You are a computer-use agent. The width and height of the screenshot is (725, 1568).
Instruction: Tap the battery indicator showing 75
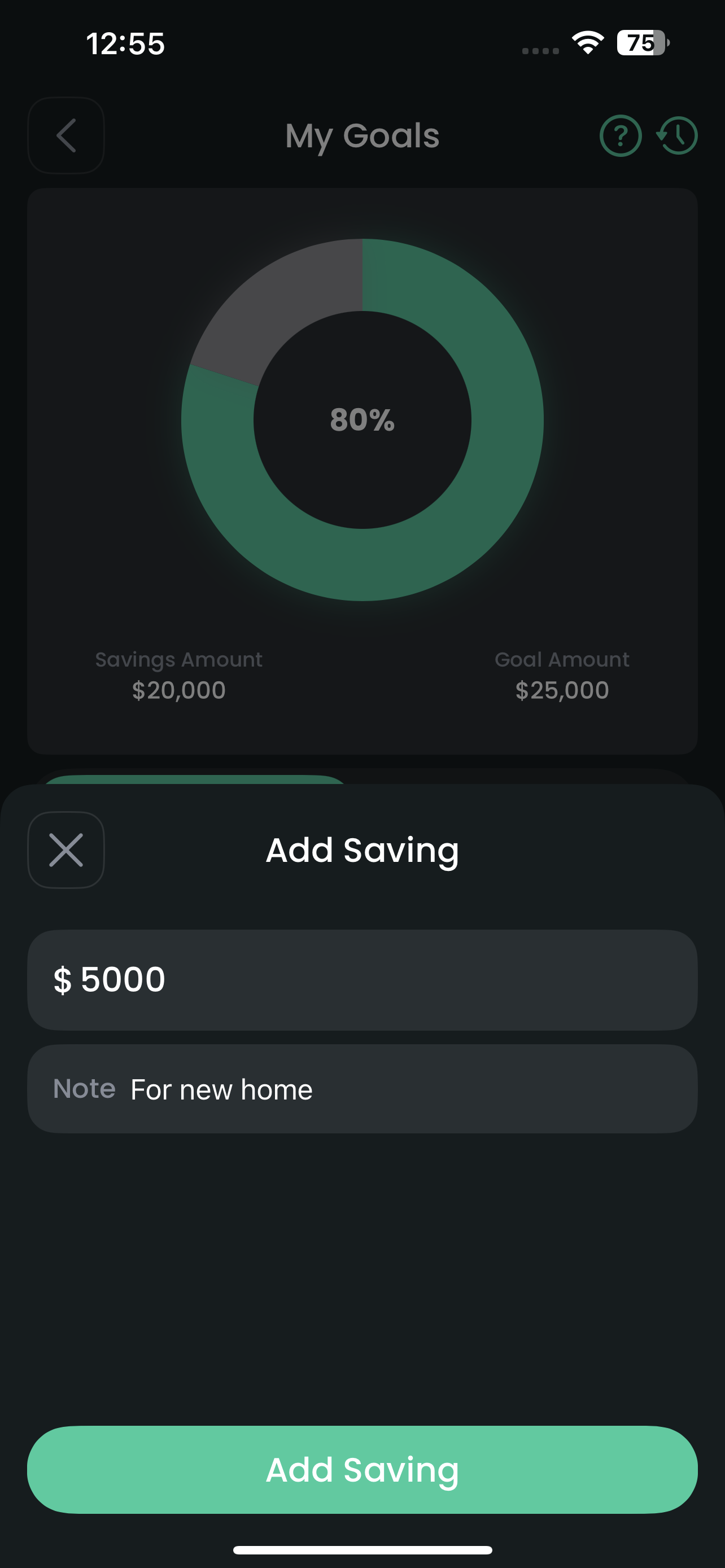(642, 43)
